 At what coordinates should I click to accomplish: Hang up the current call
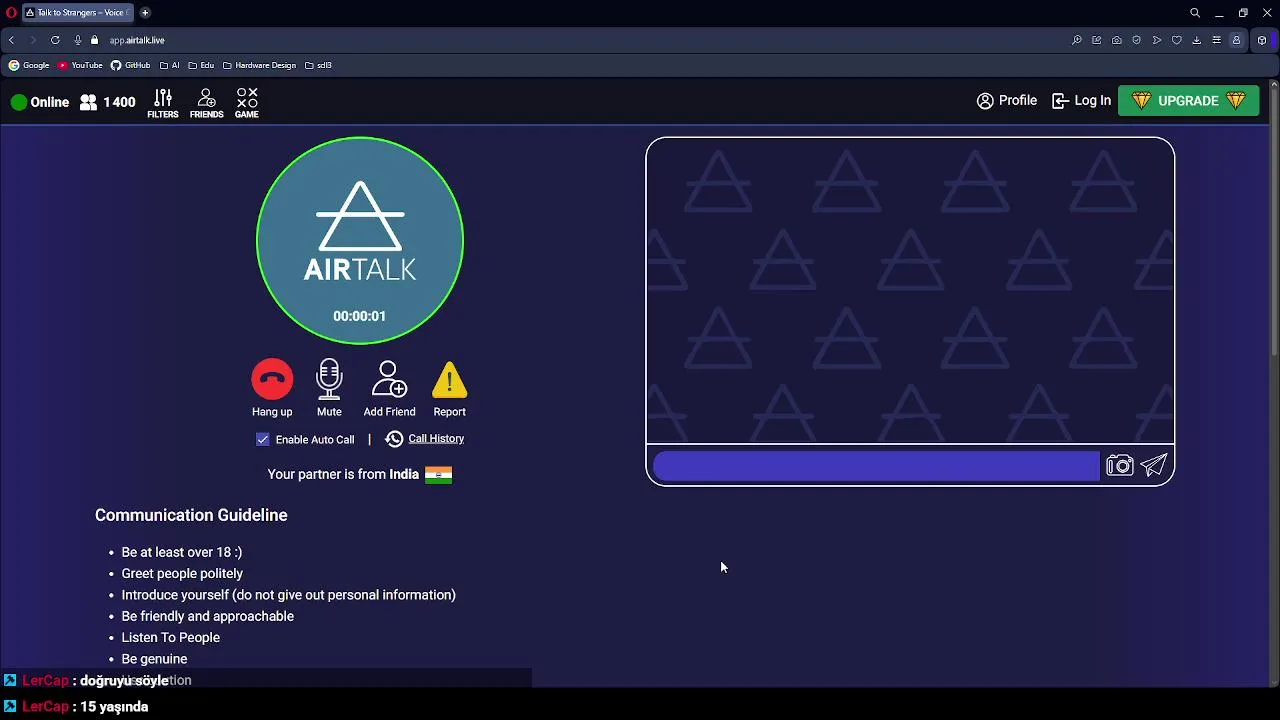[x=272, y=380]
